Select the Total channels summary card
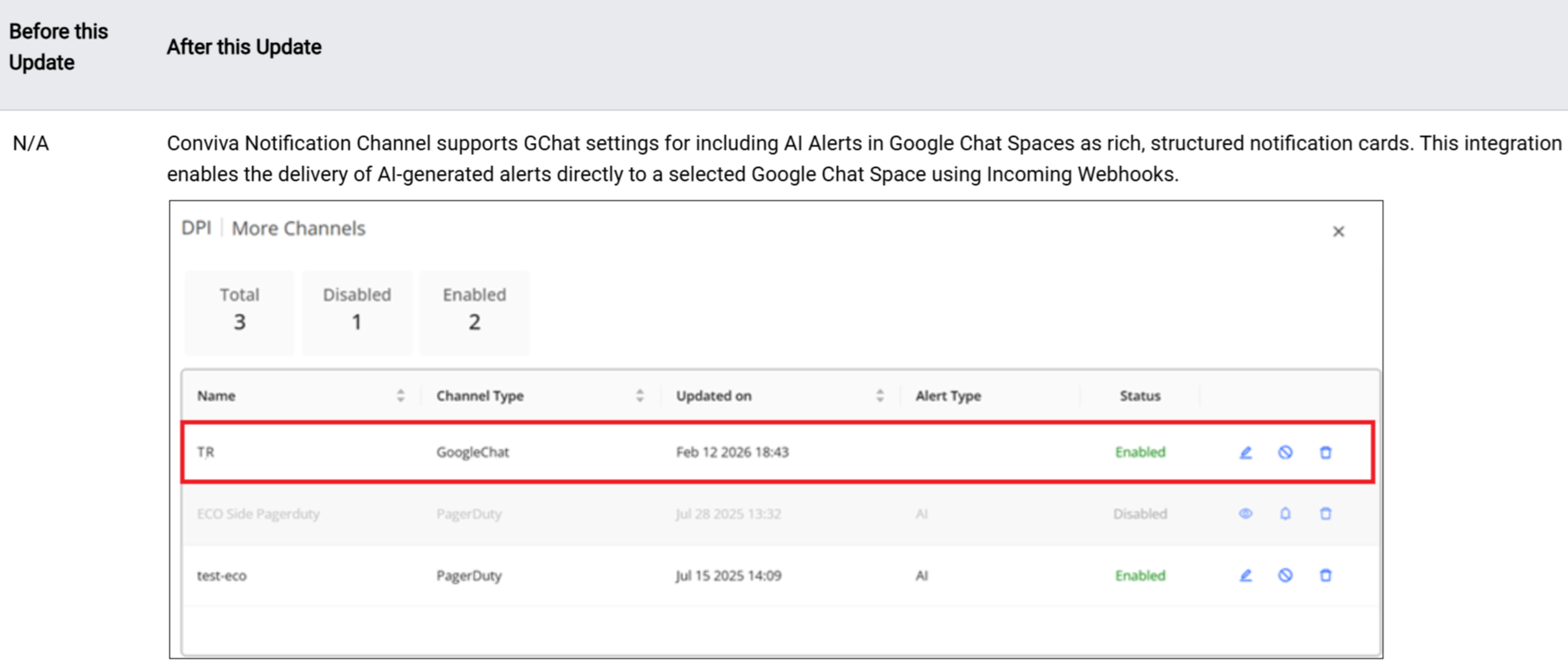 pos(239,312)
